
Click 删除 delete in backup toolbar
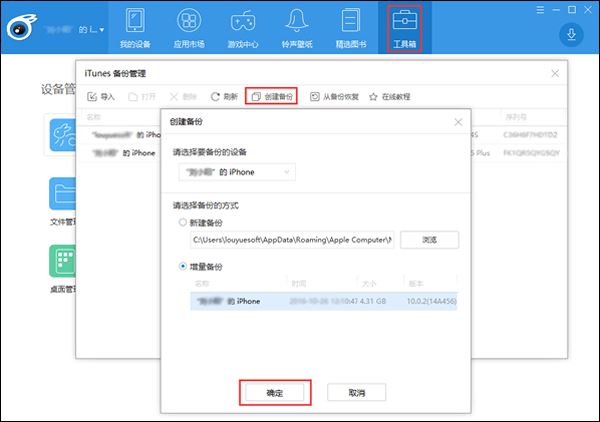click(183, 97)
